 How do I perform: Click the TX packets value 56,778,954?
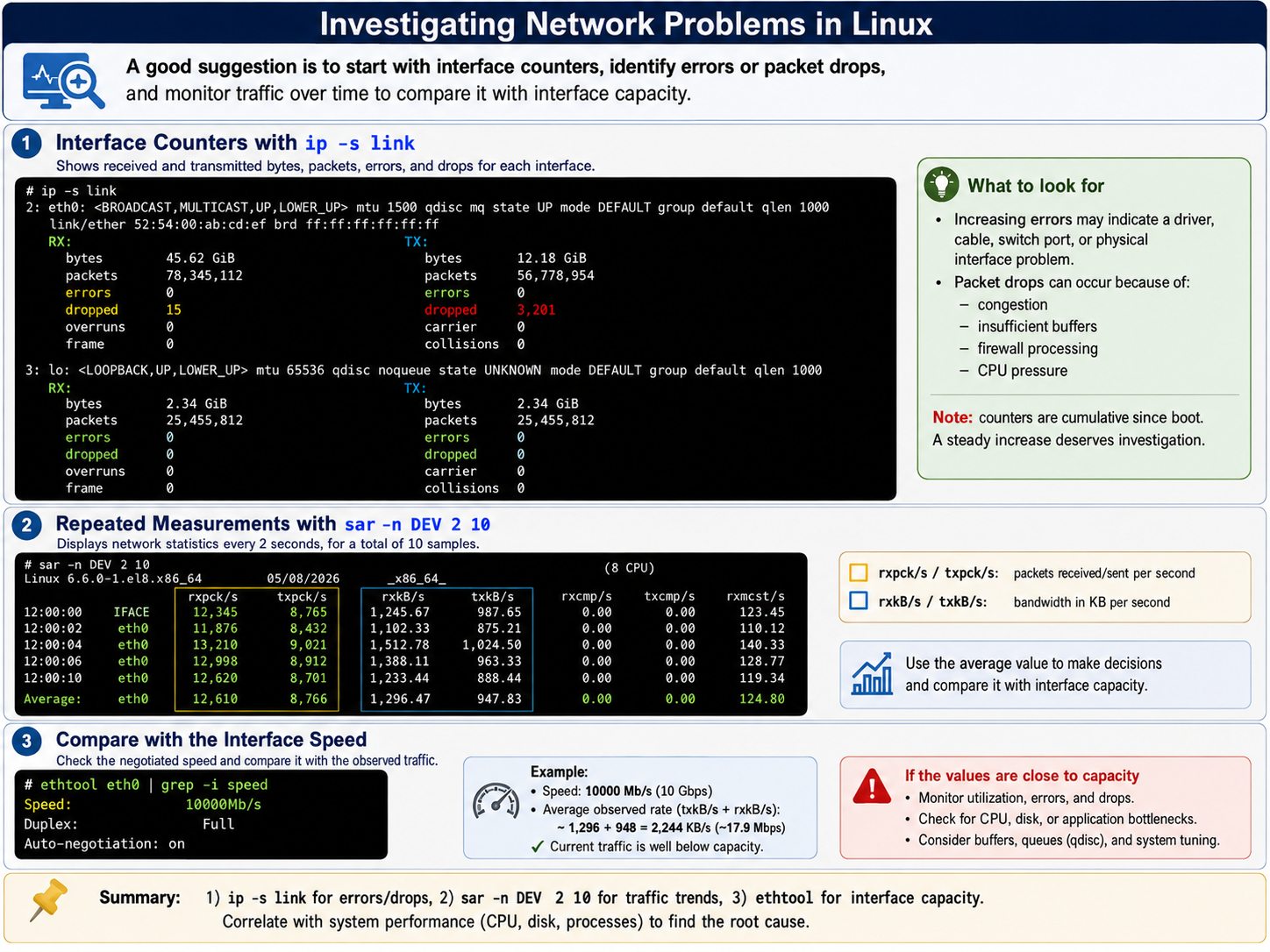(x=555, y=275)
